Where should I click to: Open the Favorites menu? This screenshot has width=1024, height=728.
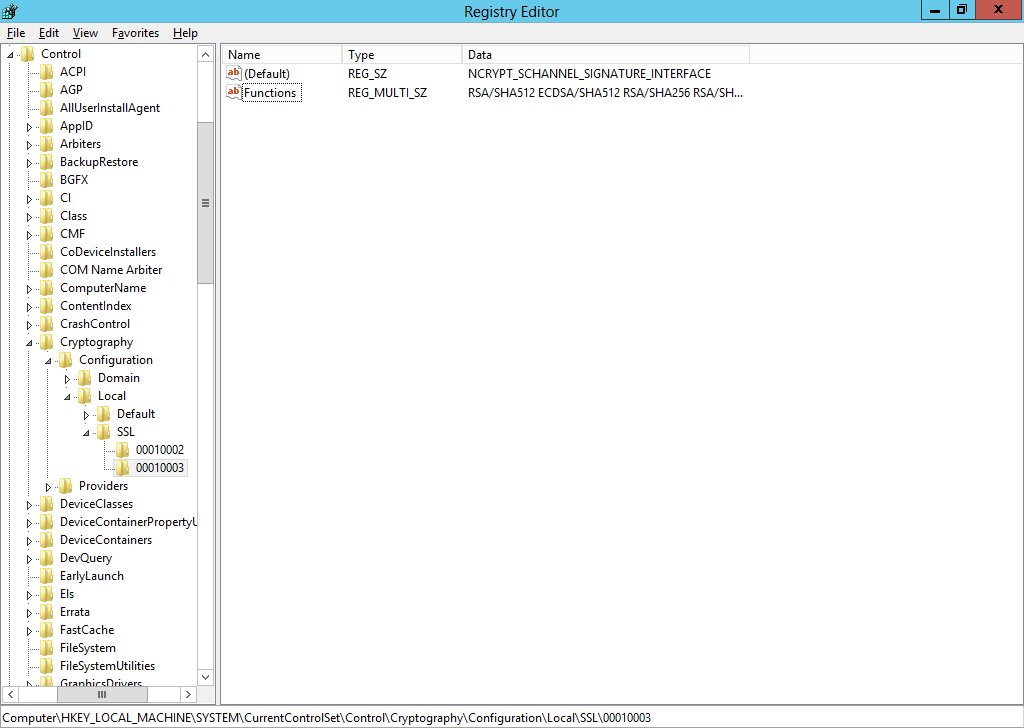[135, 33]
